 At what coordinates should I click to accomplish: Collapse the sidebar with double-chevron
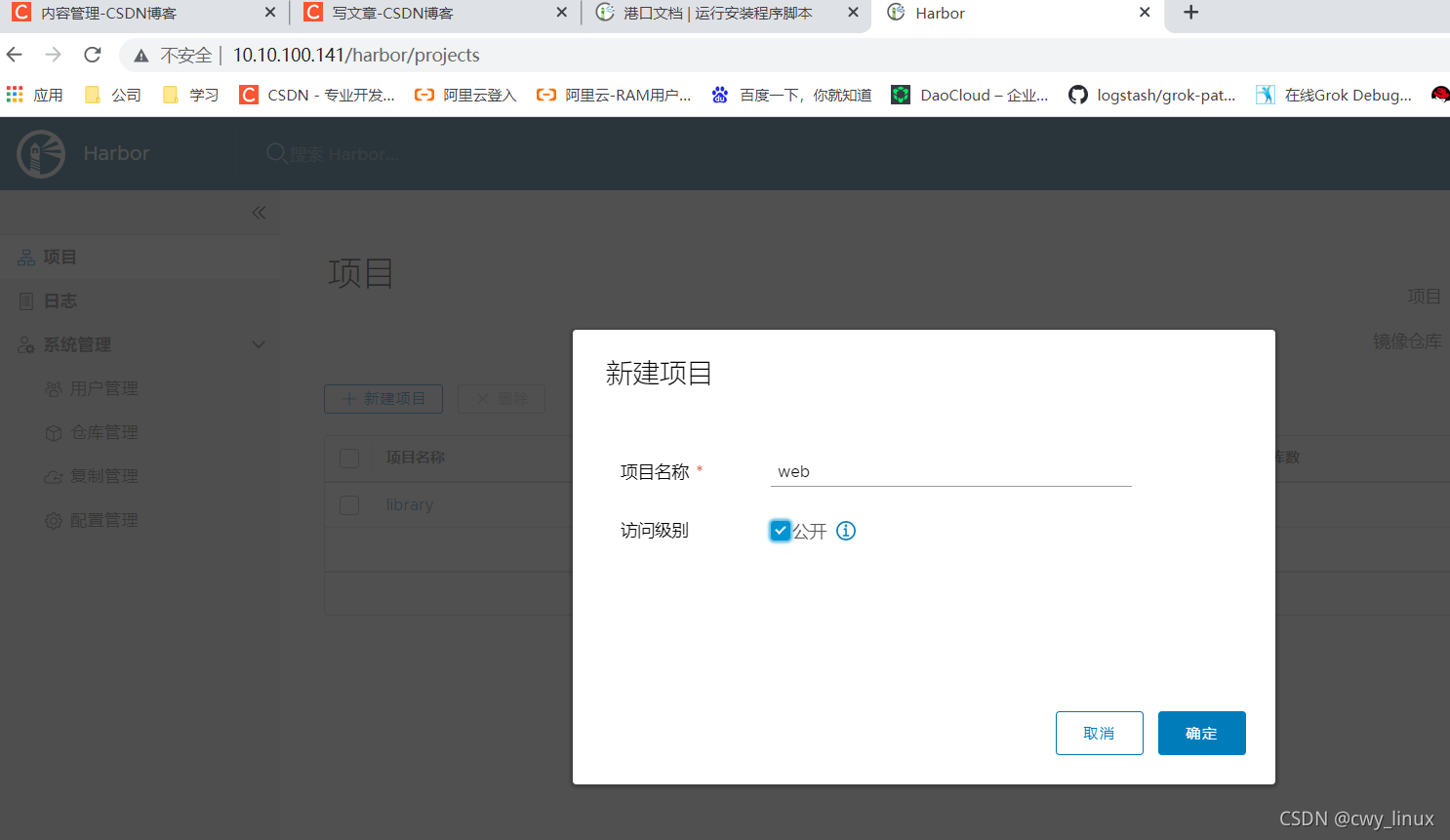pyautogui.click(x=259, y=213)
